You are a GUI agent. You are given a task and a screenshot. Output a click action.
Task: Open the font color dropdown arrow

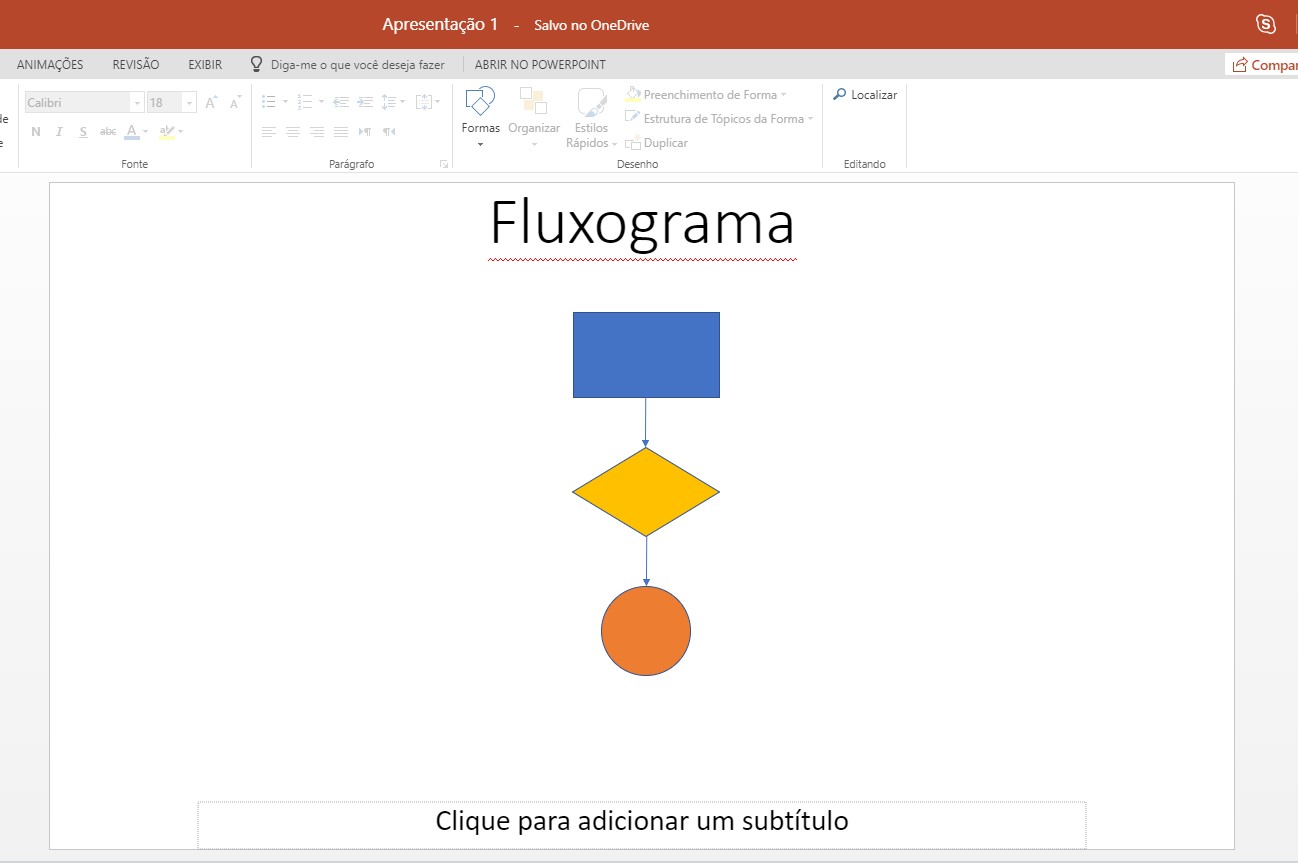[146, 132]
